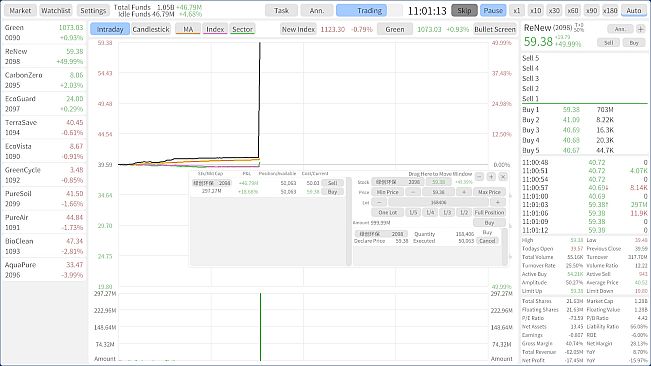Set simulation speed to x30

tap(554, 10)
